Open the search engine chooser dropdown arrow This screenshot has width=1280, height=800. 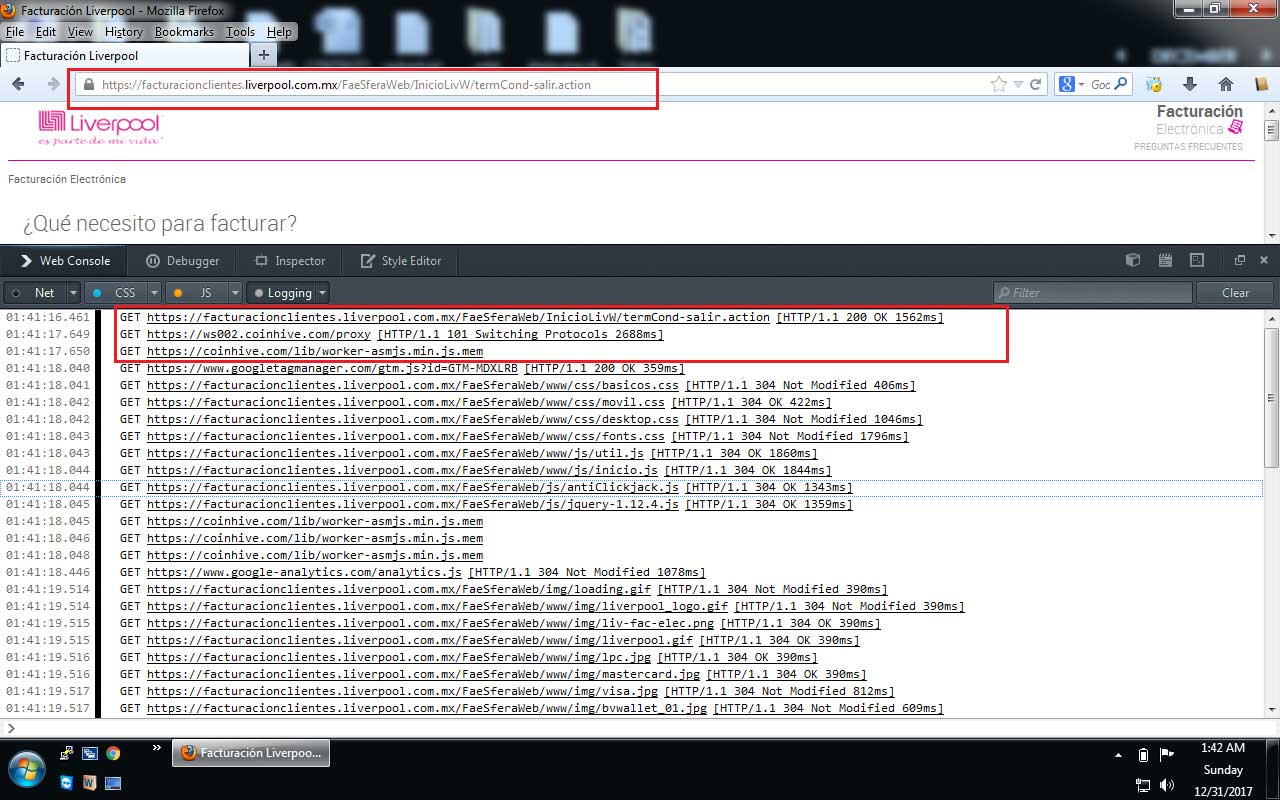point(1081,85)
